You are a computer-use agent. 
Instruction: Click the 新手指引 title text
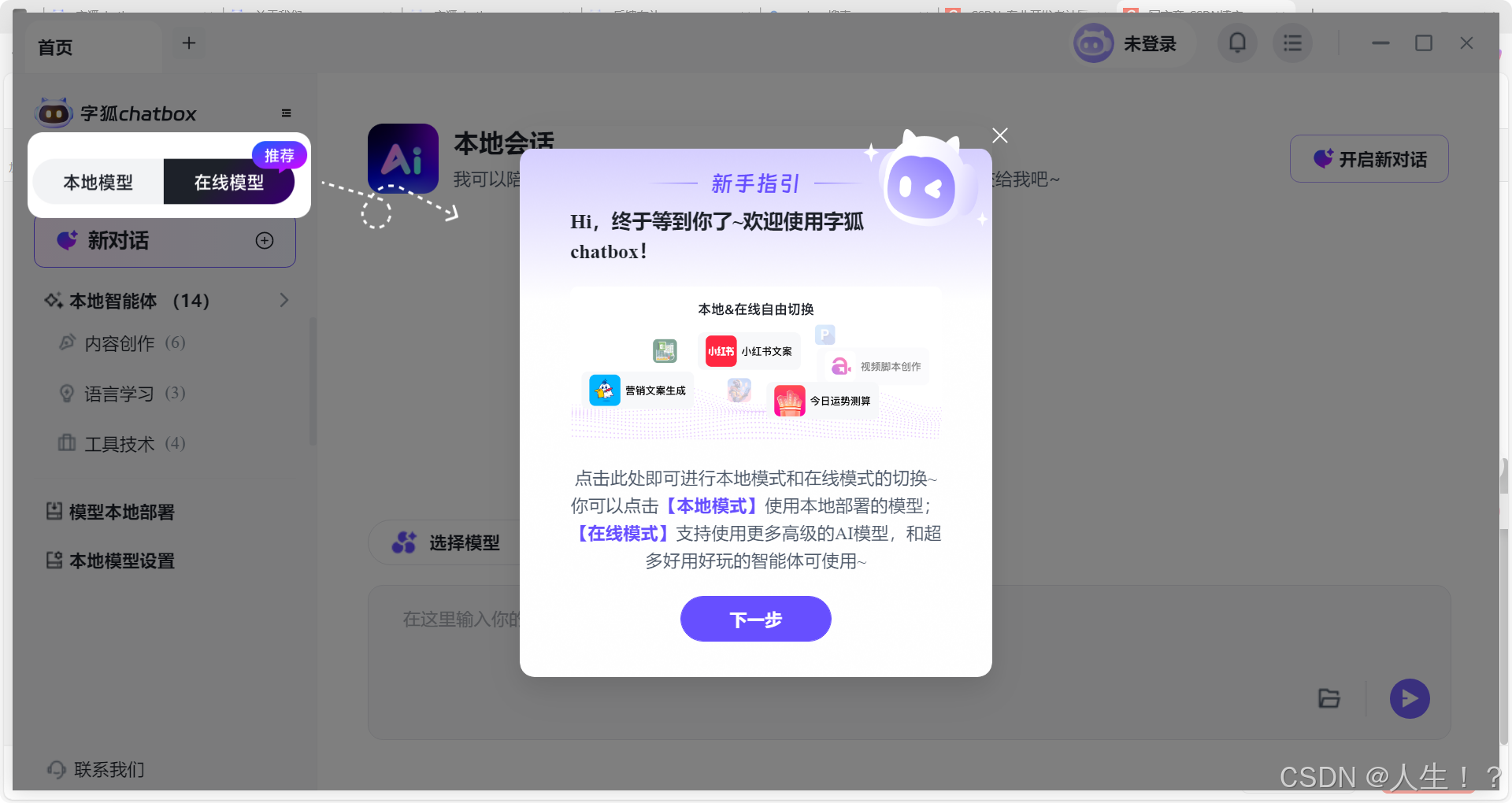(755, 183)
